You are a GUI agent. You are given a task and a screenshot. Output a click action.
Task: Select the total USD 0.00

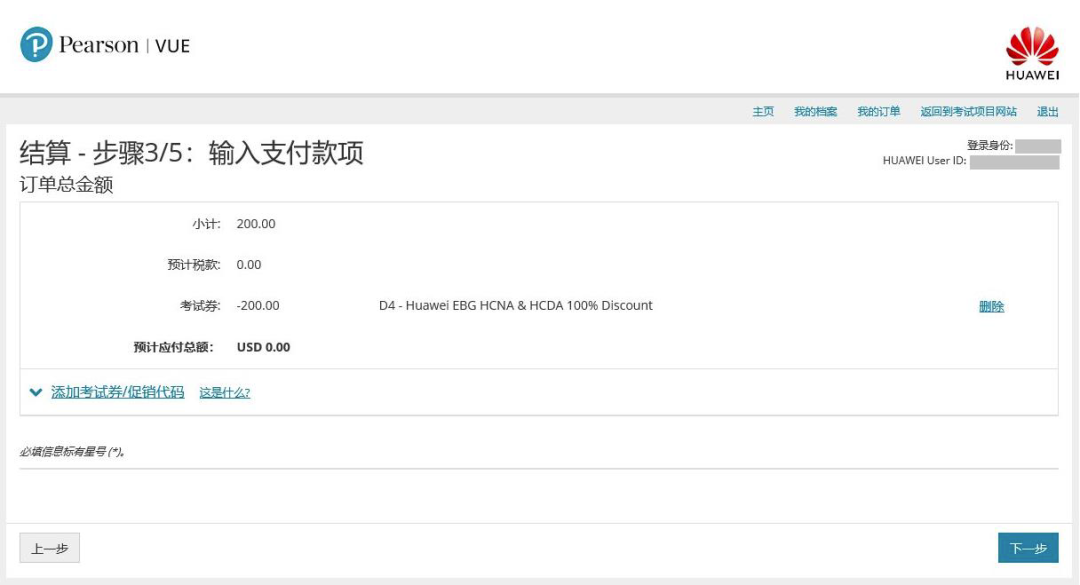pyautogui.click(x=263, y=347)
